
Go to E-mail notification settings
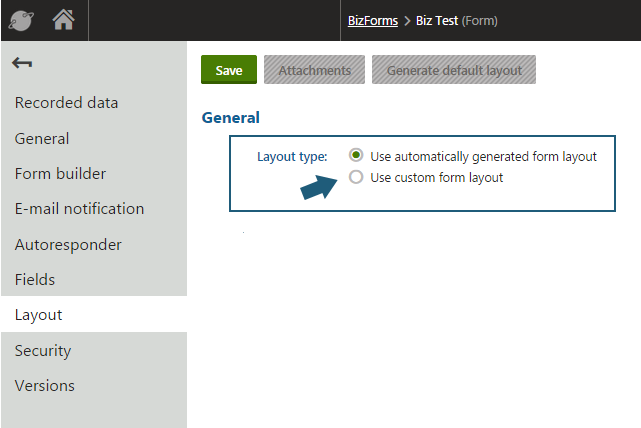point(79,209)
